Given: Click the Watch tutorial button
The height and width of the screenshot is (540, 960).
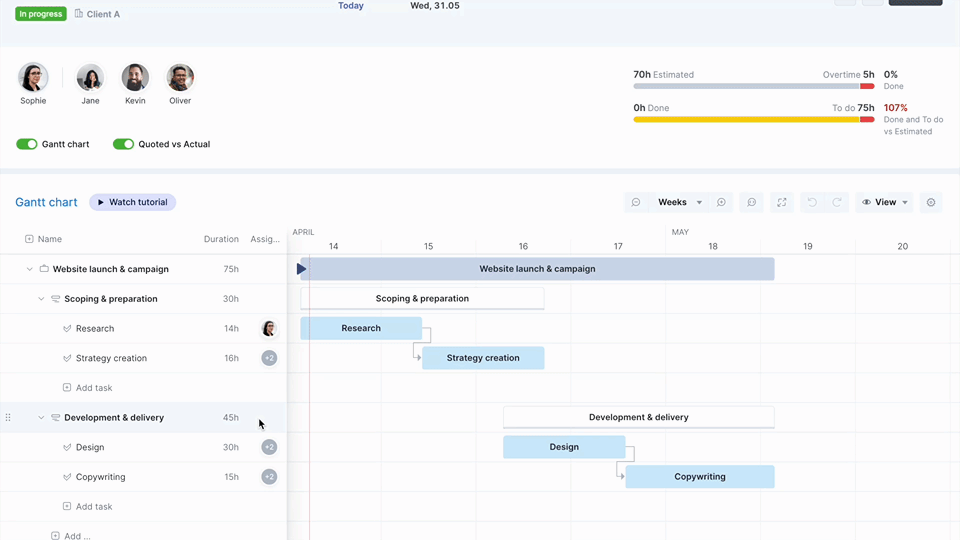Looking at the screenshot, I should (x=132, y=202).
